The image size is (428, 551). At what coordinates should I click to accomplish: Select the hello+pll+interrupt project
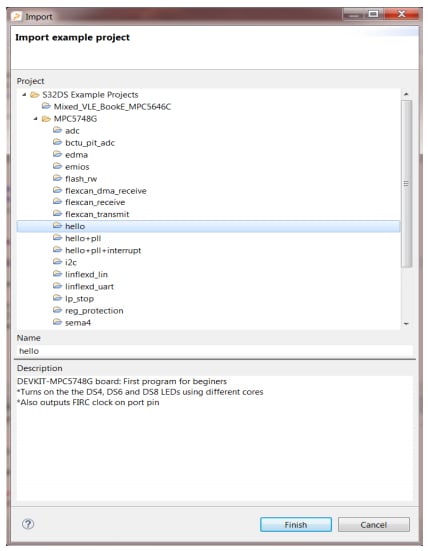coord(103,250)
